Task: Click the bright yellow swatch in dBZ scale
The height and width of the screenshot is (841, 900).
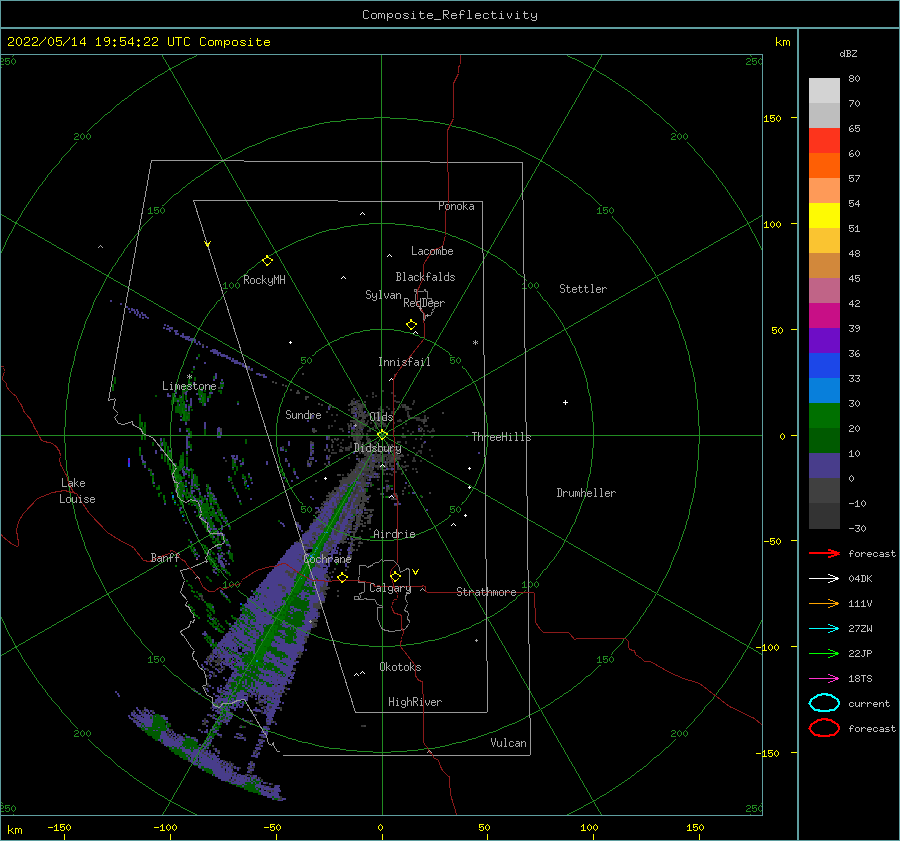Action: point(824,216)
